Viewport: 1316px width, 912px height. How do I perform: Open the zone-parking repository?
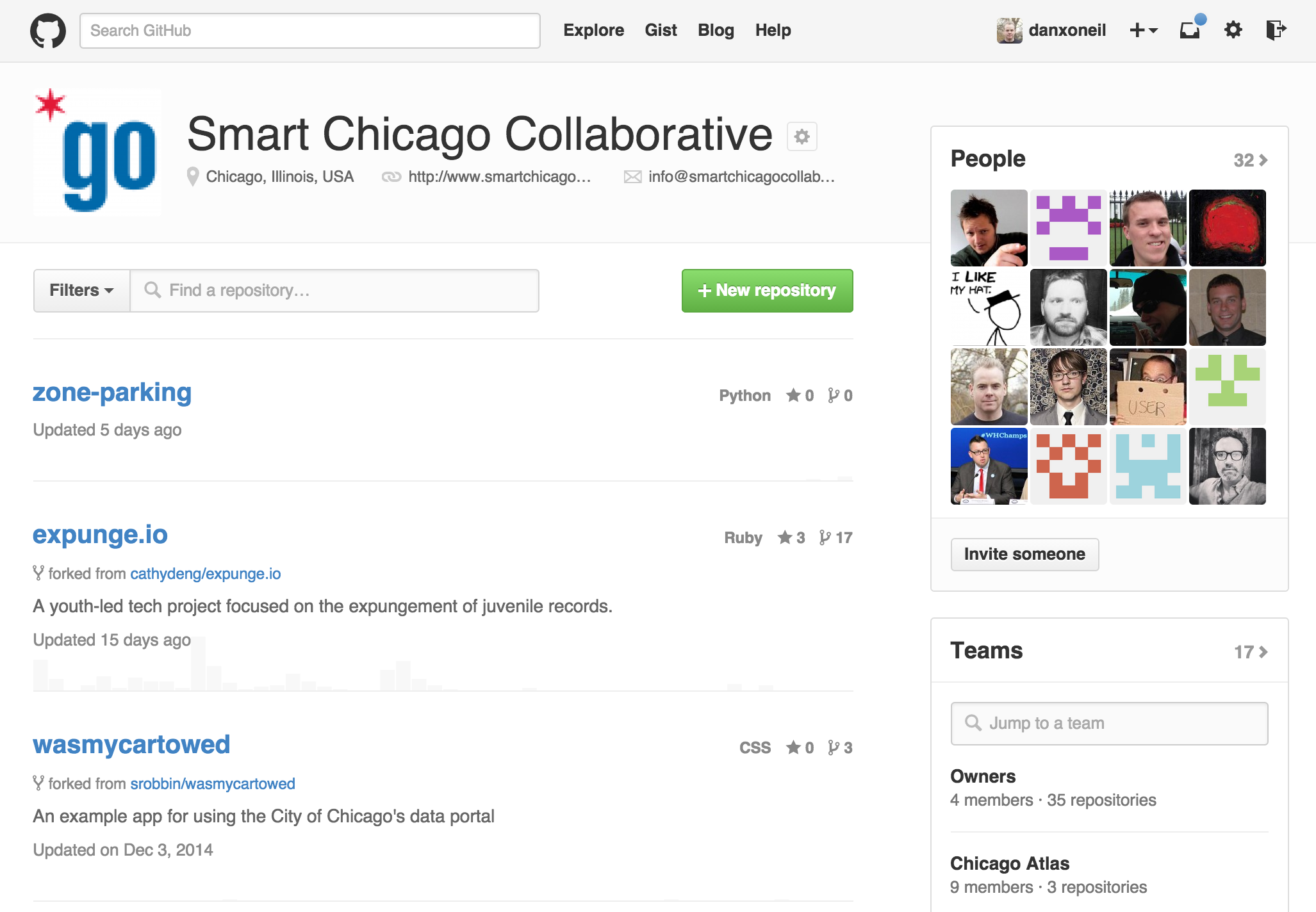112,393
